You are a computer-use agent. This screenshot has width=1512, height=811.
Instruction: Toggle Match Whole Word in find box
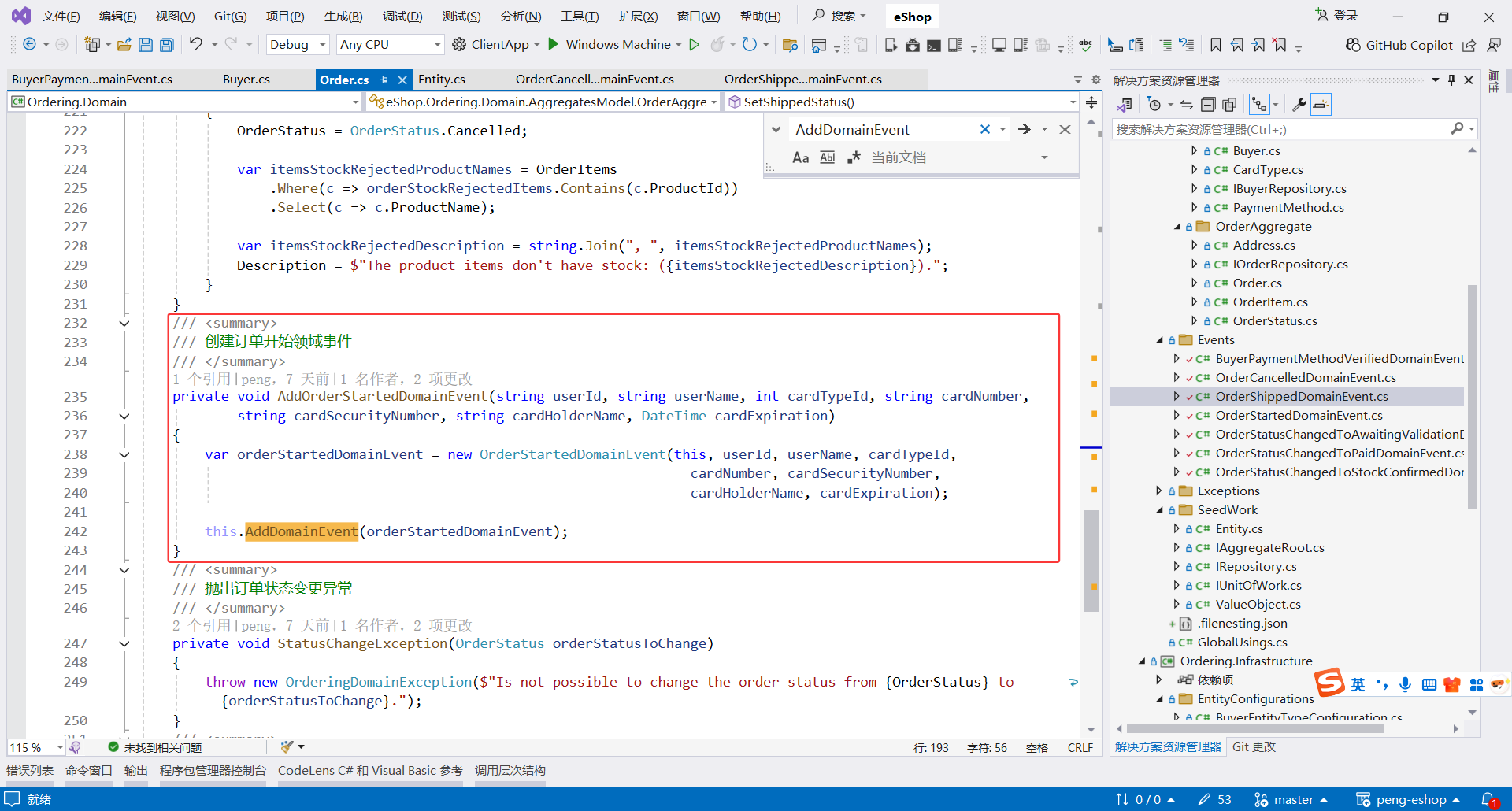click(827, 157)
